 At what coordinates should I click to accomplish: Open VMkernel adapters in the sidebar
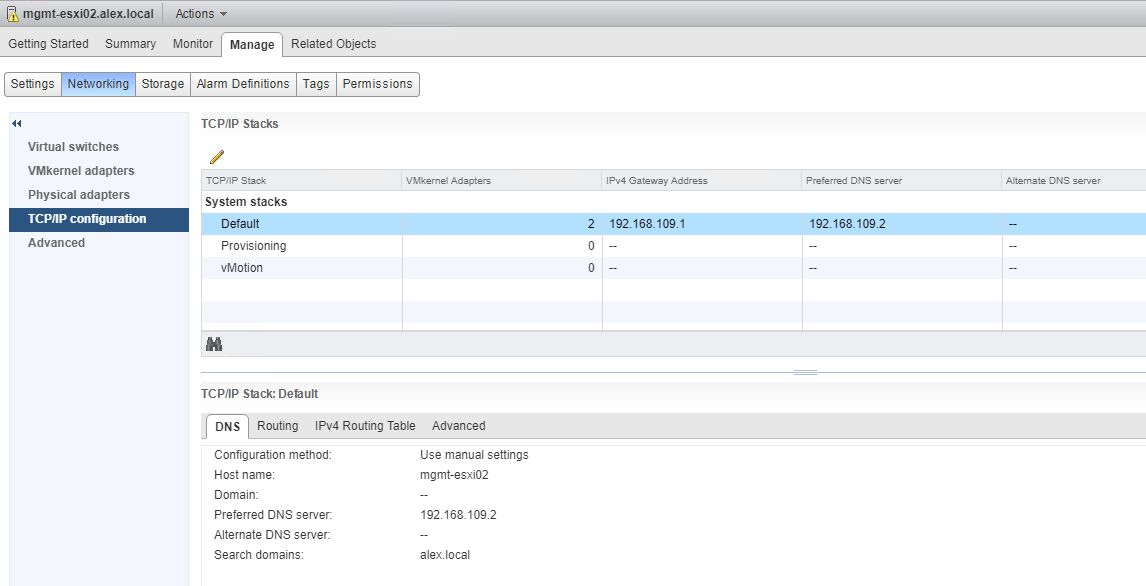[81, 171]
